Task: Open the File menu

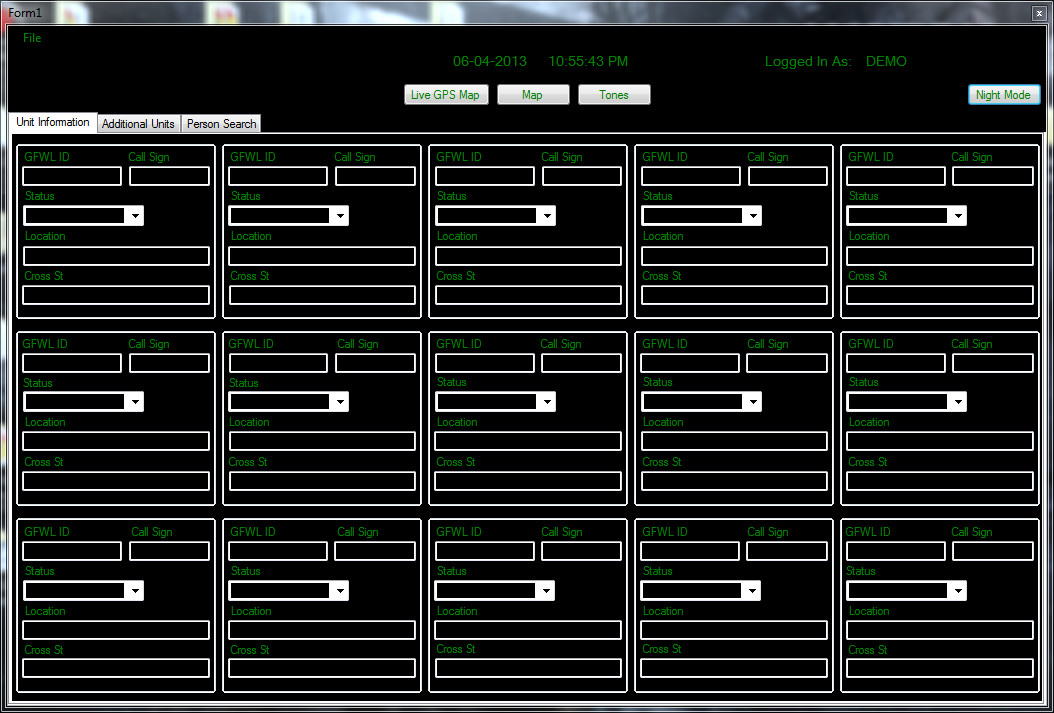Action: tap(32, 38)
